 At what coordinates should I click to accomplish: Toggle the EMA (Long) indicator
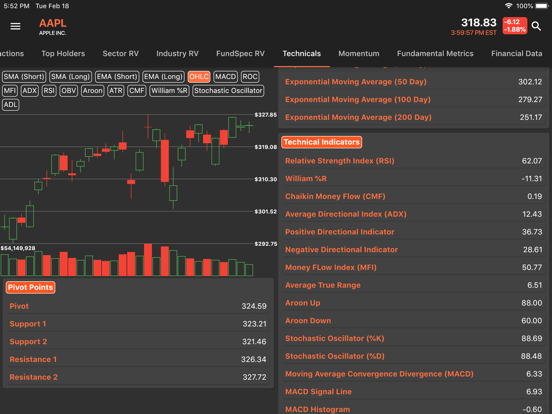coord(163,77)
